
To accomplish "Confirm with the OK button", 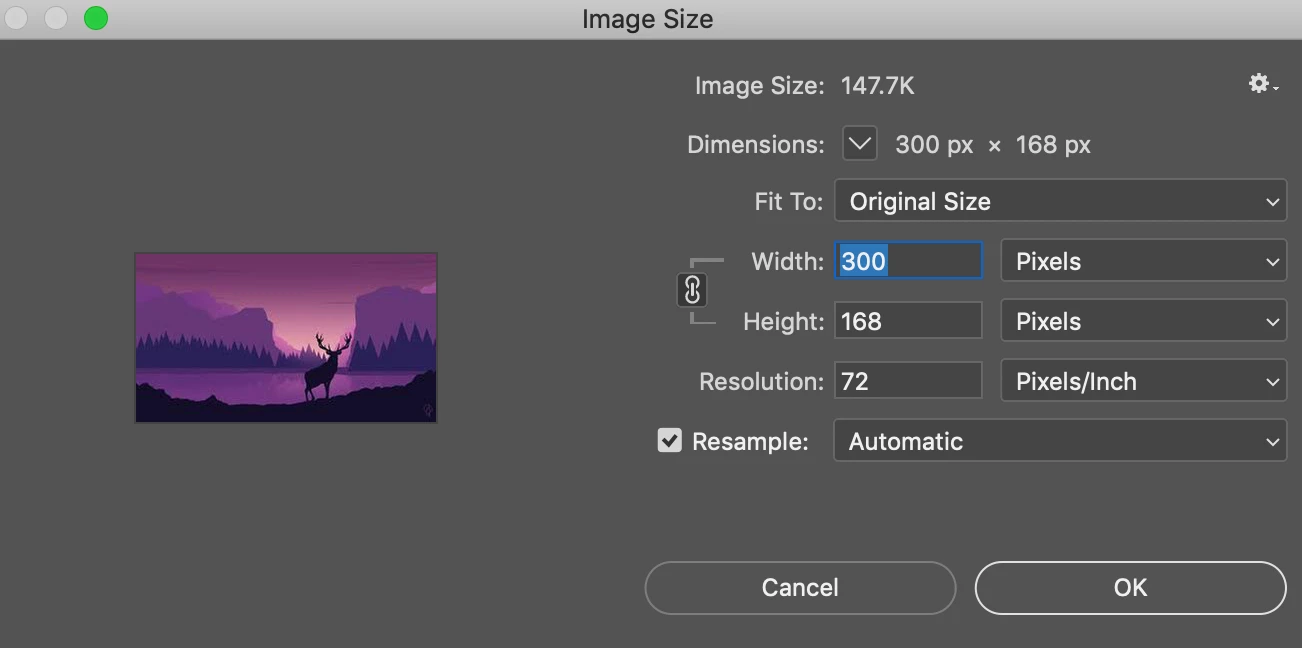I will tap(1130, 587).
